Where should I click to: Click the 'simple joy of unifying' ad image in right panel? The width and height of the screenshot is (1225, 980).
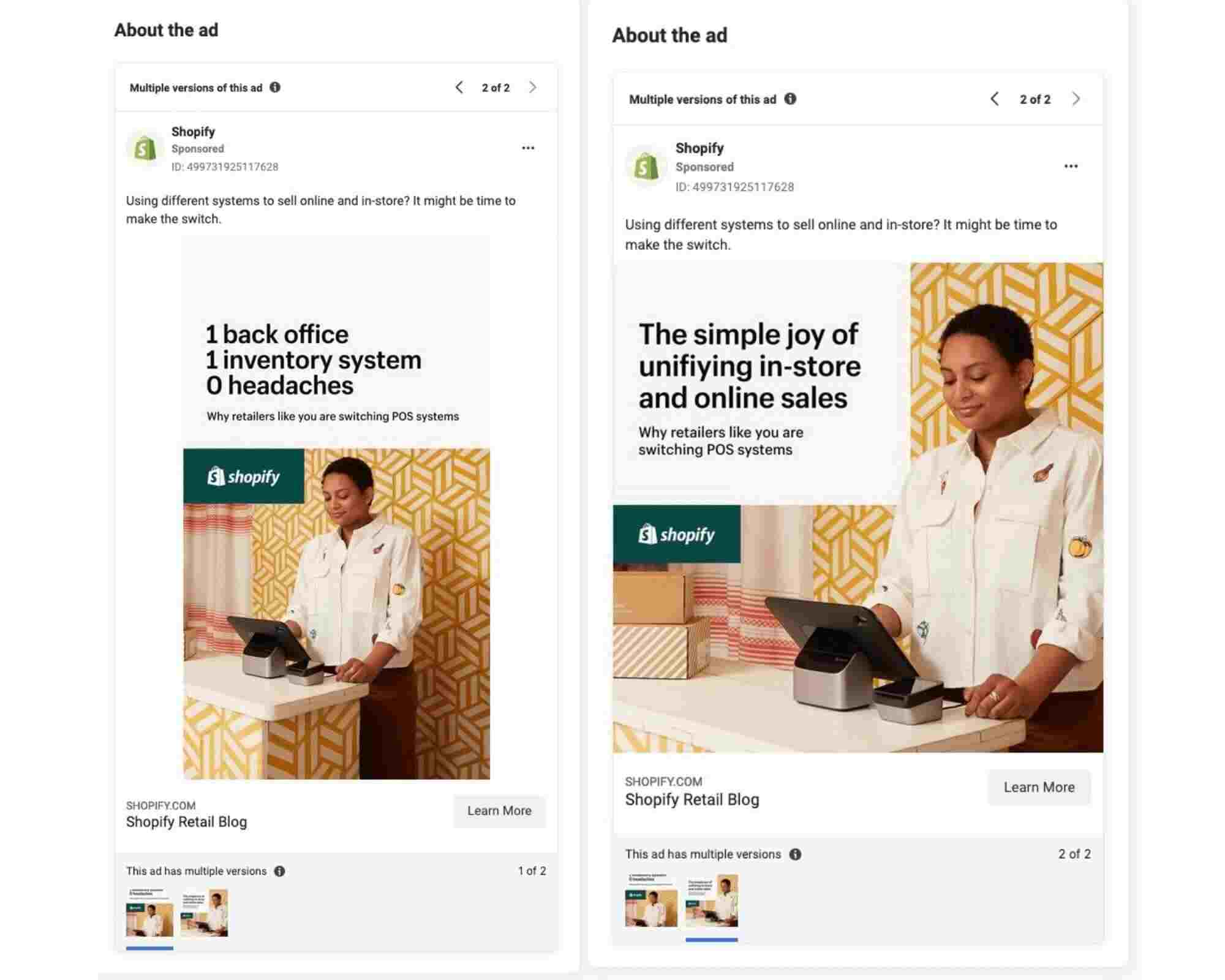pyautogui.click(x=858, y=507)
